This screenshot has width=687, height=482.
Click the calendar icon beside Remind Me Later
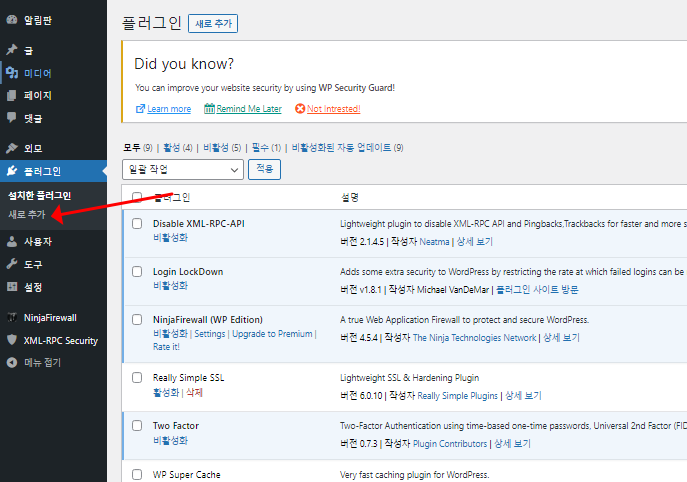pos(209,108)
